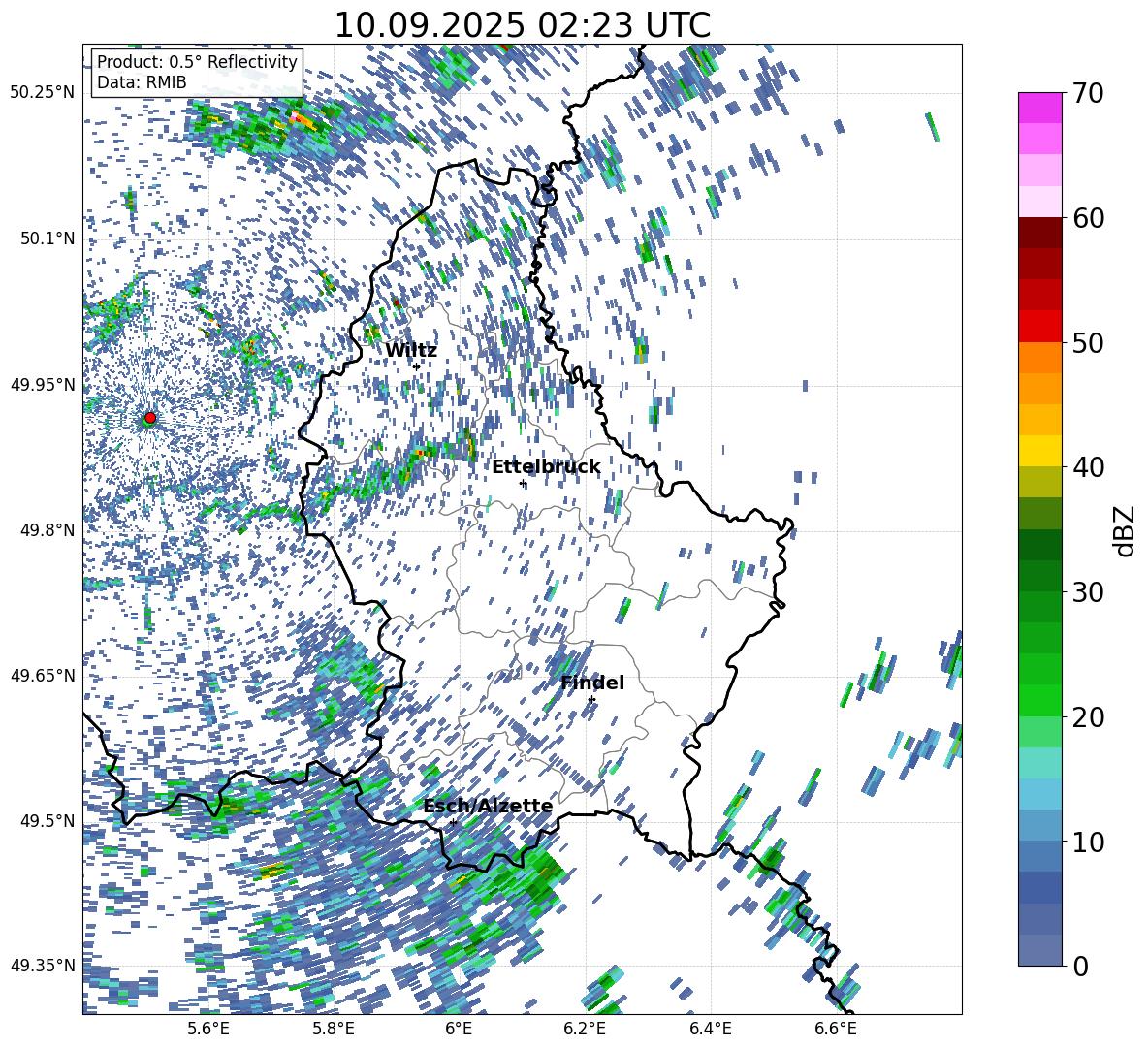Click the grey-blue swatch just above 0 dBZ
This screenshot has width=1148, height=1048.
(x=1040, y=950)
